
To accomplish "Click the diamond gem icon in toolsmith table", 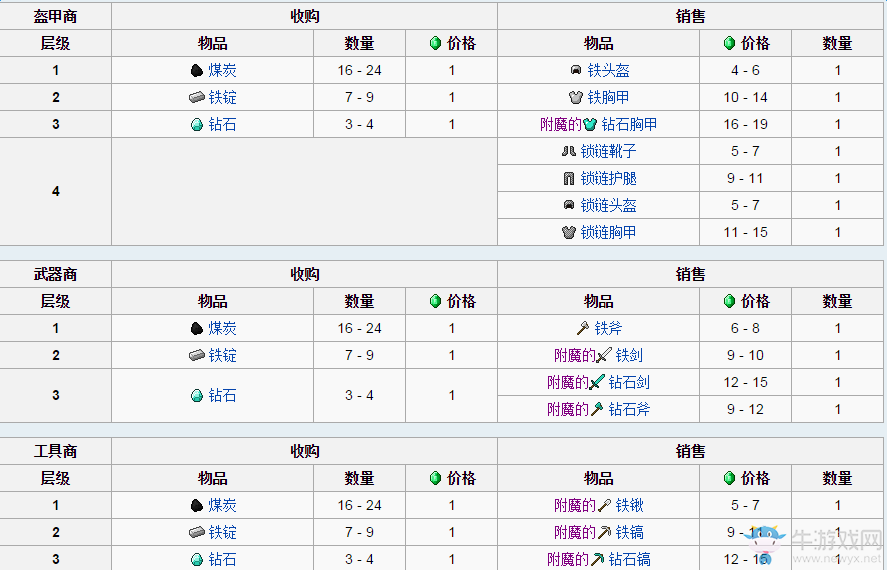I will pyautogui.click(x=196, y=560).
